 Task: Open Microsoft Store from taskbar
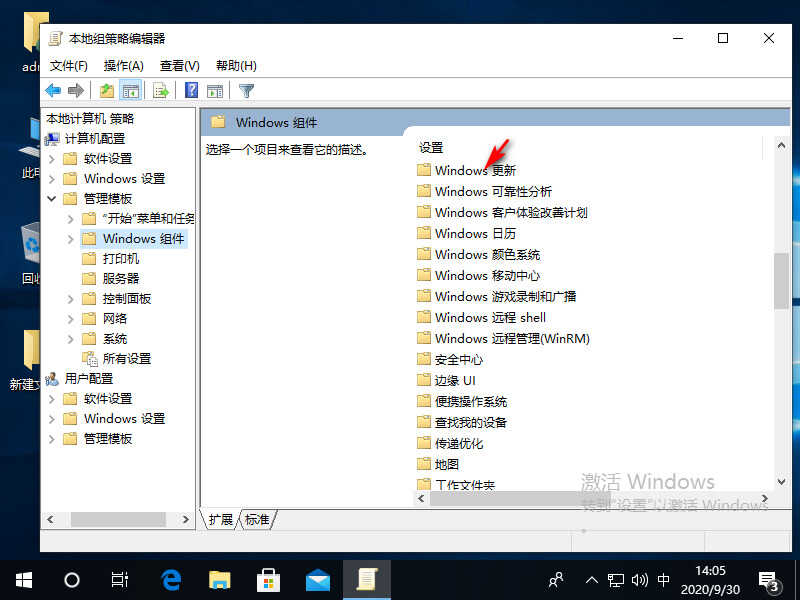(x=268, y=580)
